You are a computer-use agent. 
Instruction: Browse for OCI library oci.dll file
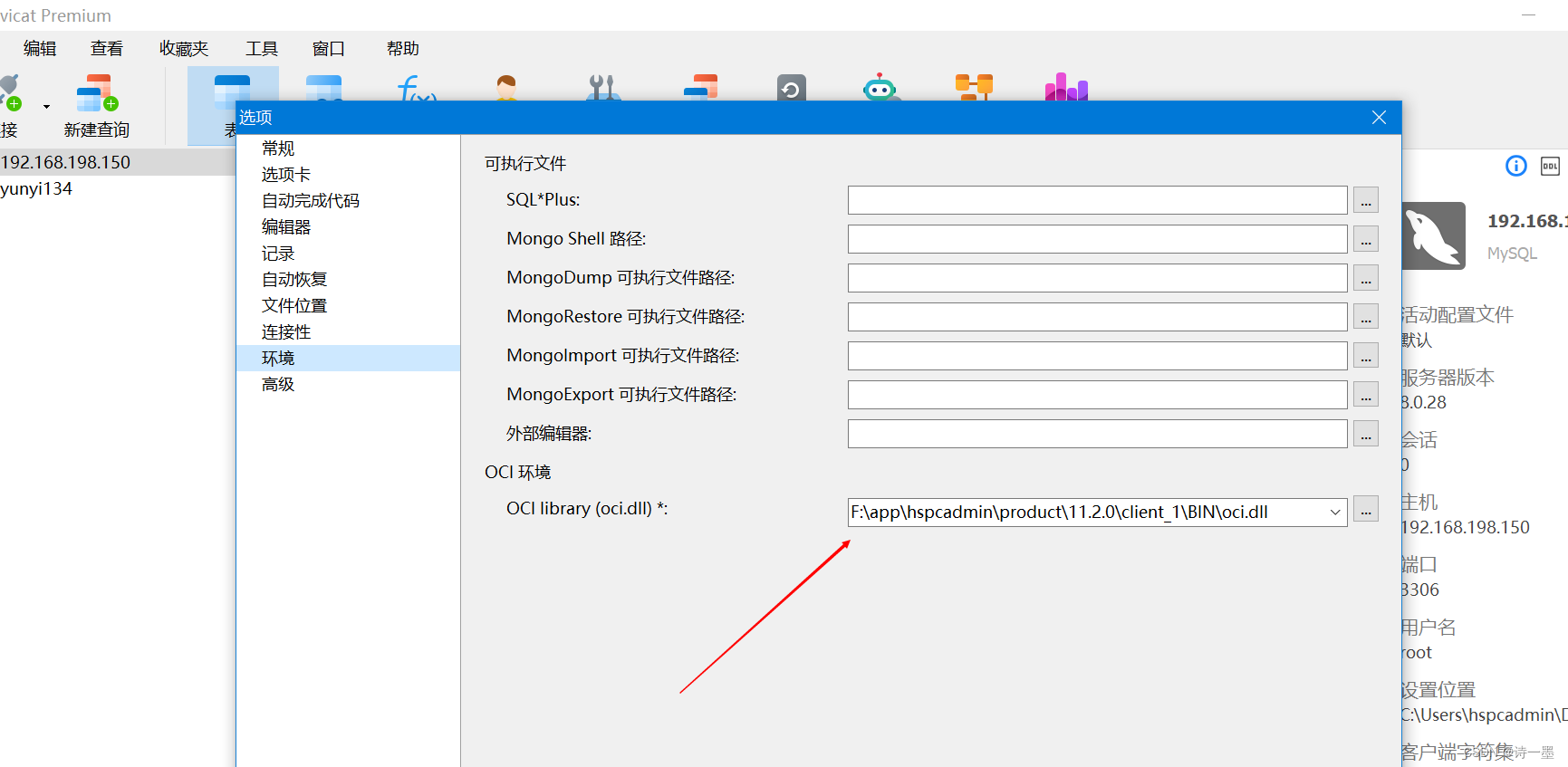(x=1366, y=509)
